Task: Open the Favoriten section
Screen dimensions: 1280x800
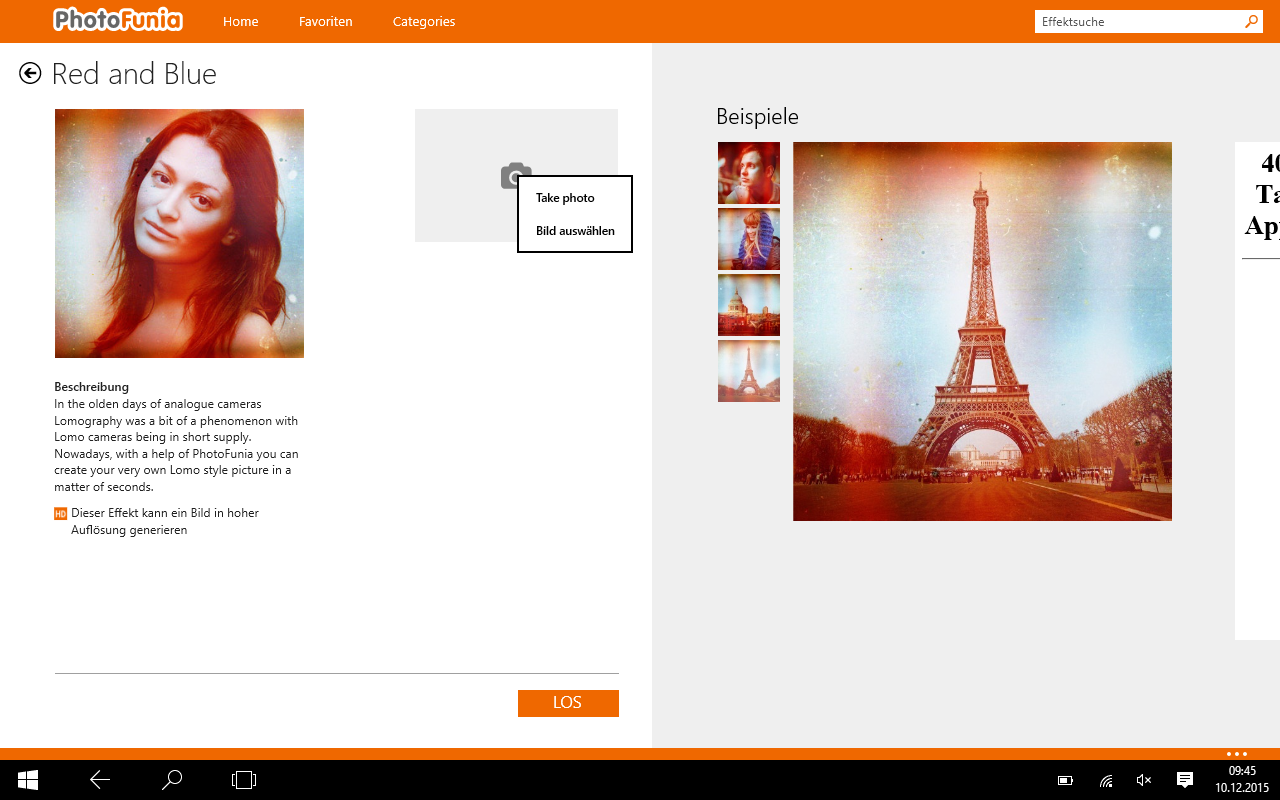Action: pyautogui.click(x=325, y=20)
